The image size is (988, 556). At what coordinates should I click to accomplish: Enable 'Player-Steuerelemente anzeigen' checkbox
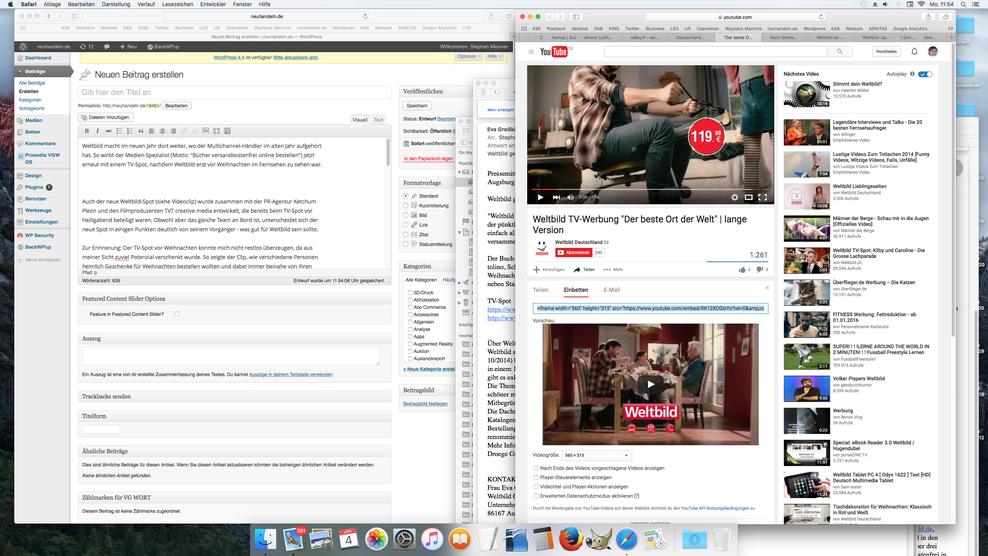[x=536, y=478]
